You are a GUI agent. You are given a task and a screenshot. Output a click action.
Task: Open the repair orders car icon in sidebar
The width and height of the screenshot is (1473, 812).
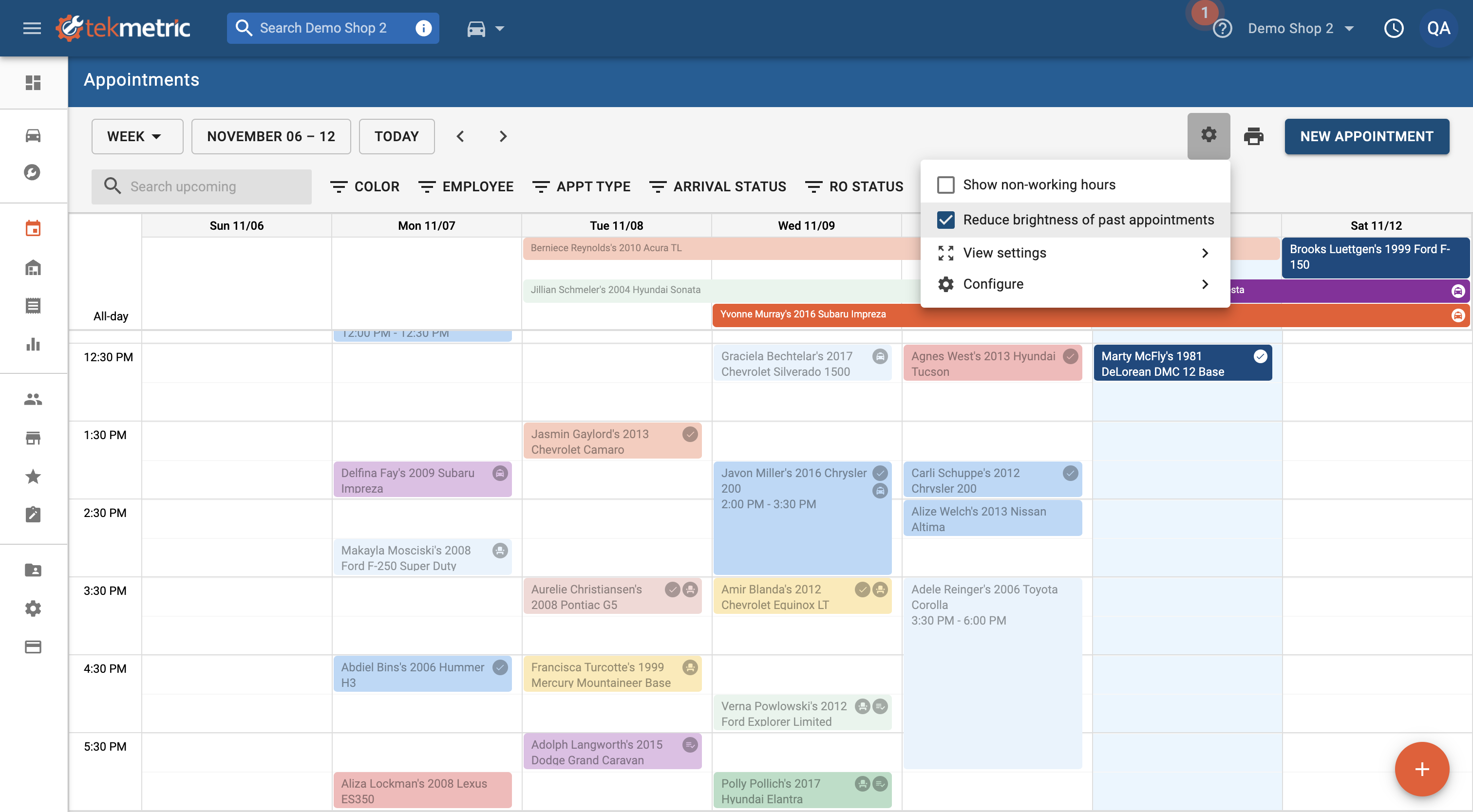click(x=33, y=135)
